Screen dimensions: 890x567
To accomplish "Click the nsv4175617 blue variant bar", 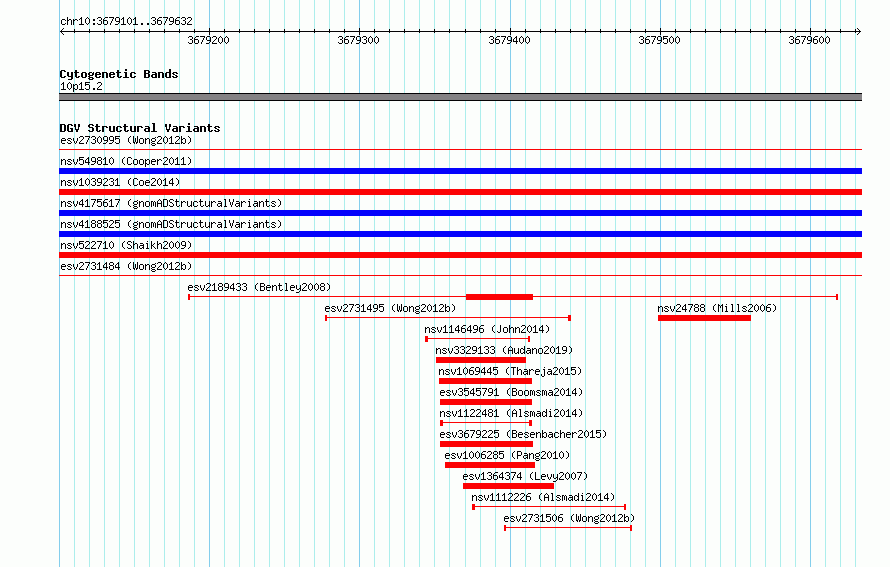I will click(460, 213).
